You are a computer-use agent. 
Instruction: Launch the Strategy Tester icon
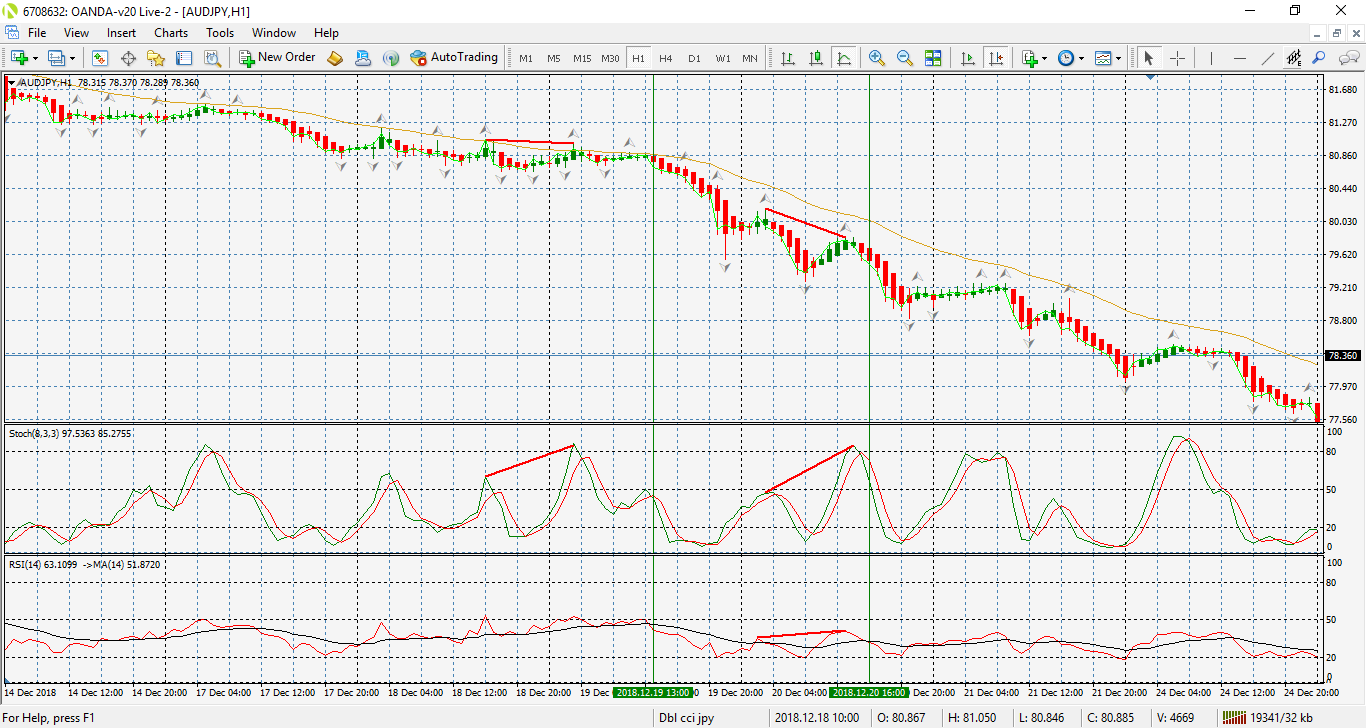coord(212,58)
